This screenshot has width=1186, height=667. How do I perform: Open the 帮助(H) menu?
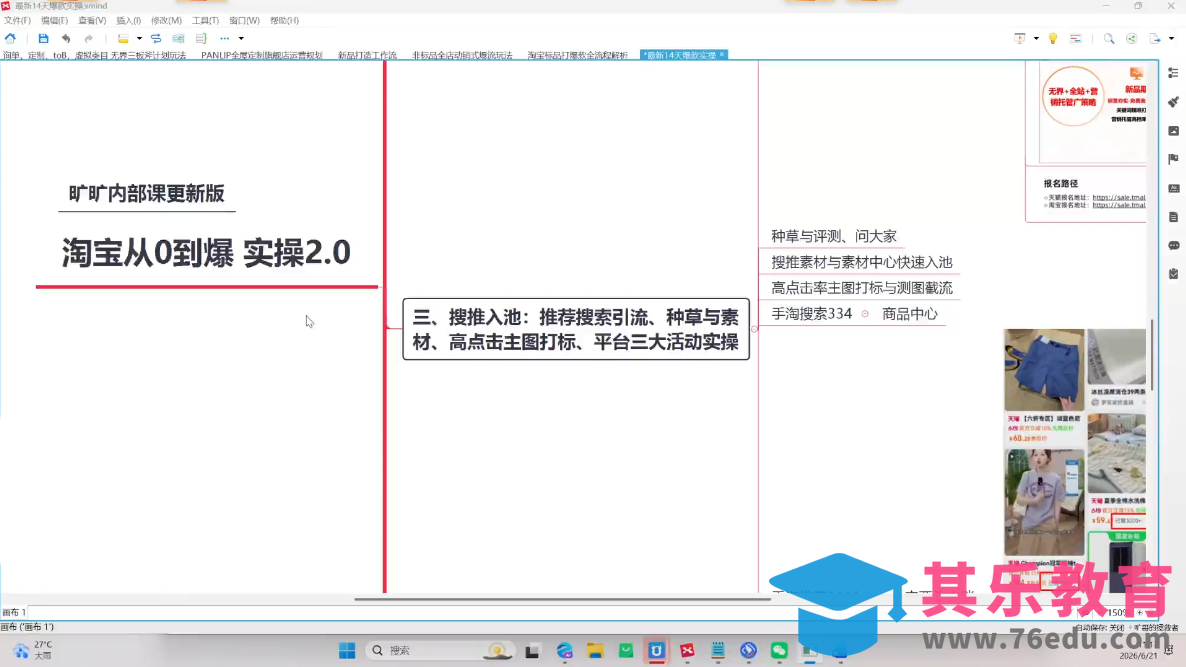click(x=284, y=20)
